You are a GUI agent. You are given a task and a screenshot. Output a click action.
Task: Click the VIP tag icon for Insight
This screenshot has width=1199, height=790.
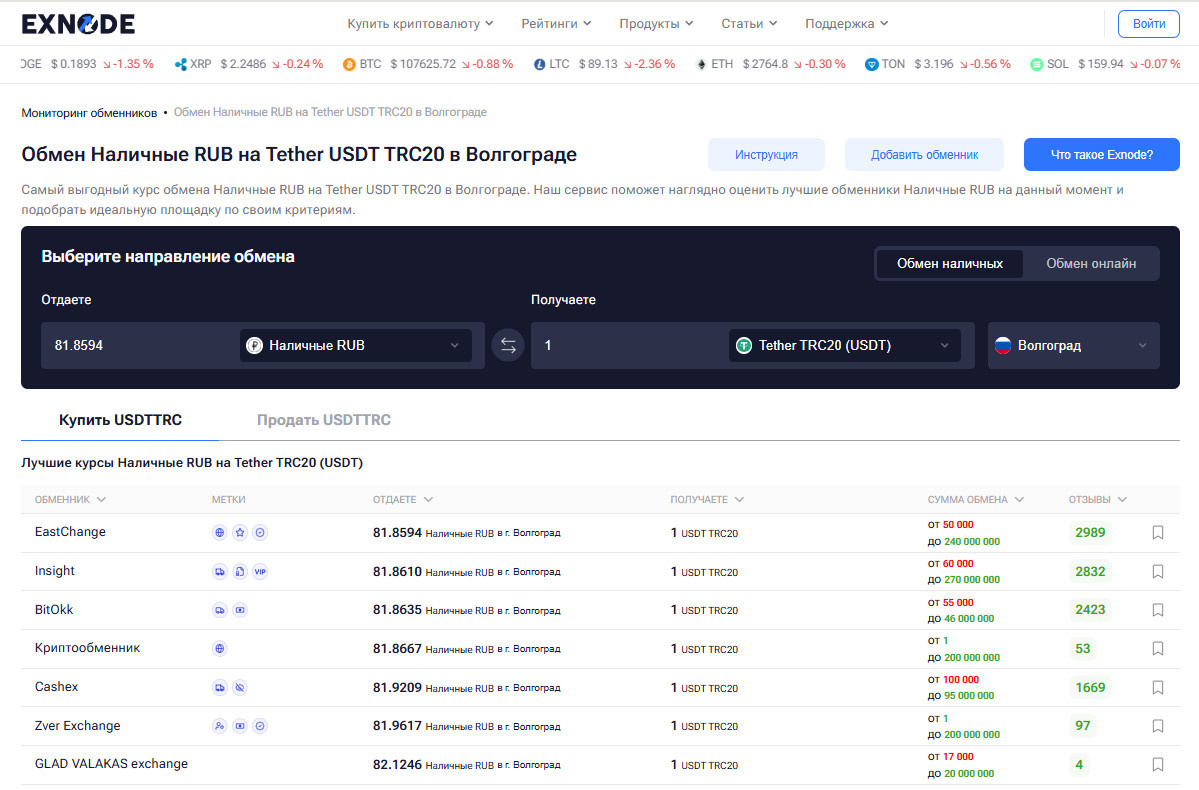[x=260, y=571]
